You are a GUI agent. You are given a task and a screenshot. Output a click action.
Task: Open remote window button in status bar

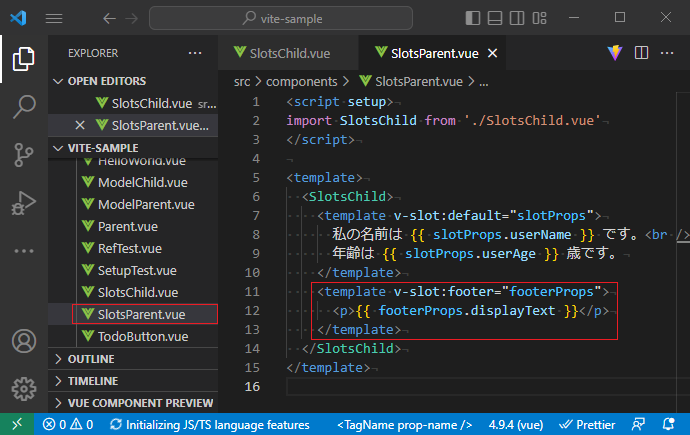(17, 424)
